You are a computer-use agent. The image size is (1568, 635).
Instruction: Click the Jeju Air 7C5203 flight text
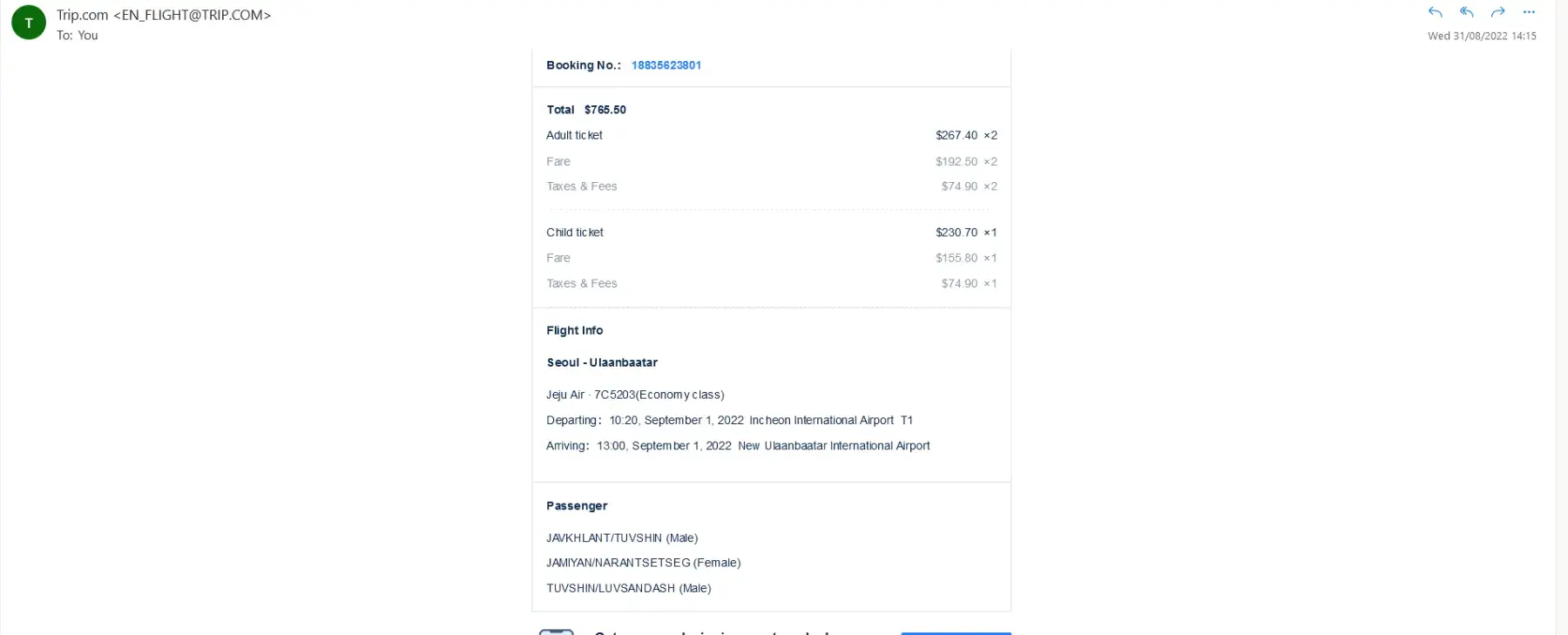coord(635,395)
